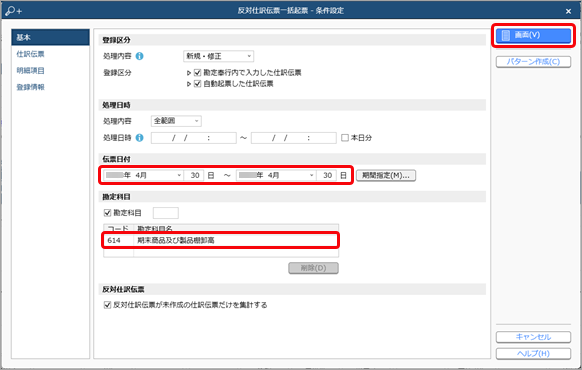Image resolution: width=582 pixels, height=370 pixels.
Task: Click the 期間指定(M)... button
Action: 386,176
